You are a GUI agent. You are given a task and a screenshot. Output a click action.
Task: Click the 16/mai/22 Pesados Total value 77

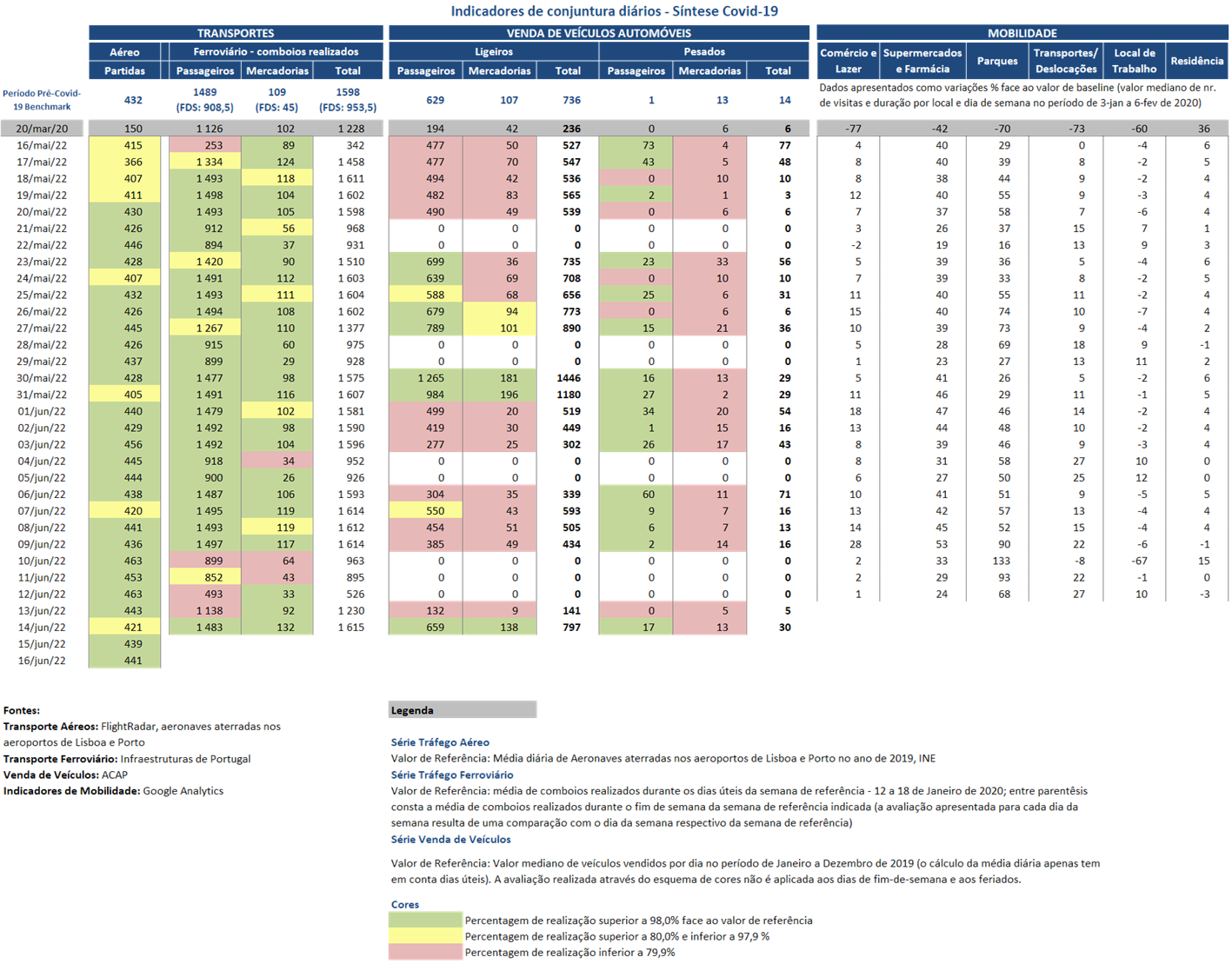784,145
